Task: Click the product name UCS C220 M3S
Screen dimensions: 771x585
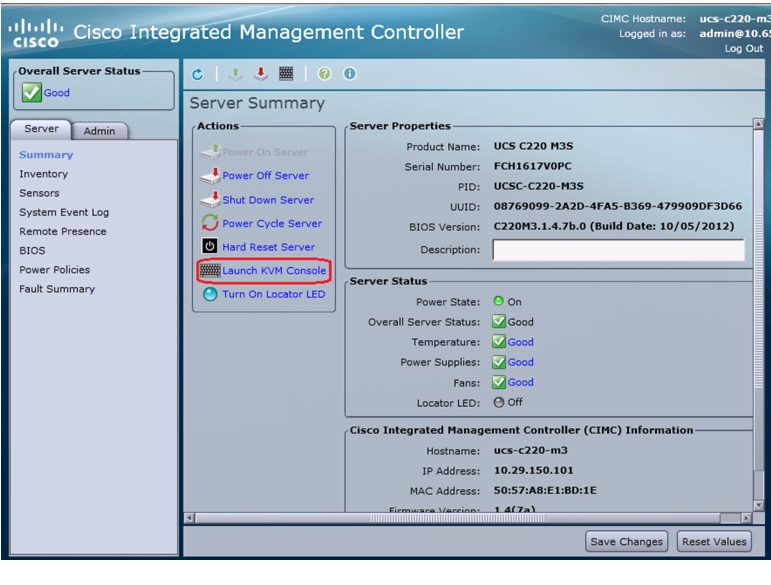Action: click(533, 146)
